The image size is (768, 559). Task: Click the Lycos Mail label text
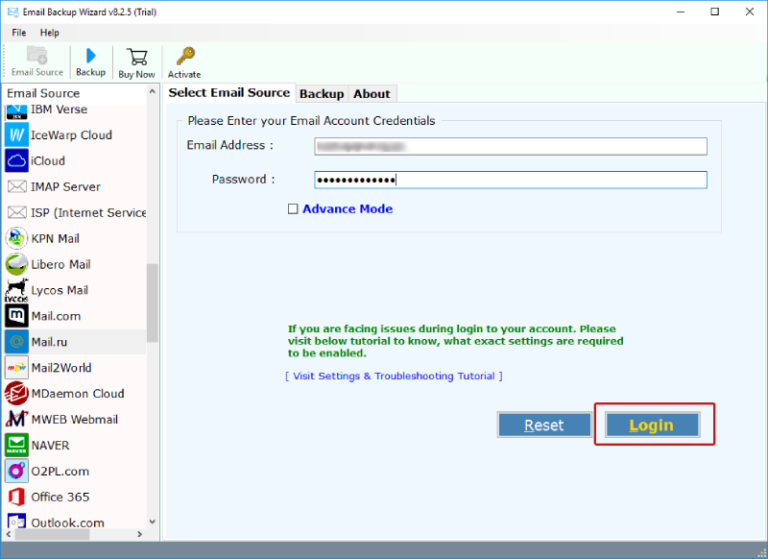click(x=60, y=290)
